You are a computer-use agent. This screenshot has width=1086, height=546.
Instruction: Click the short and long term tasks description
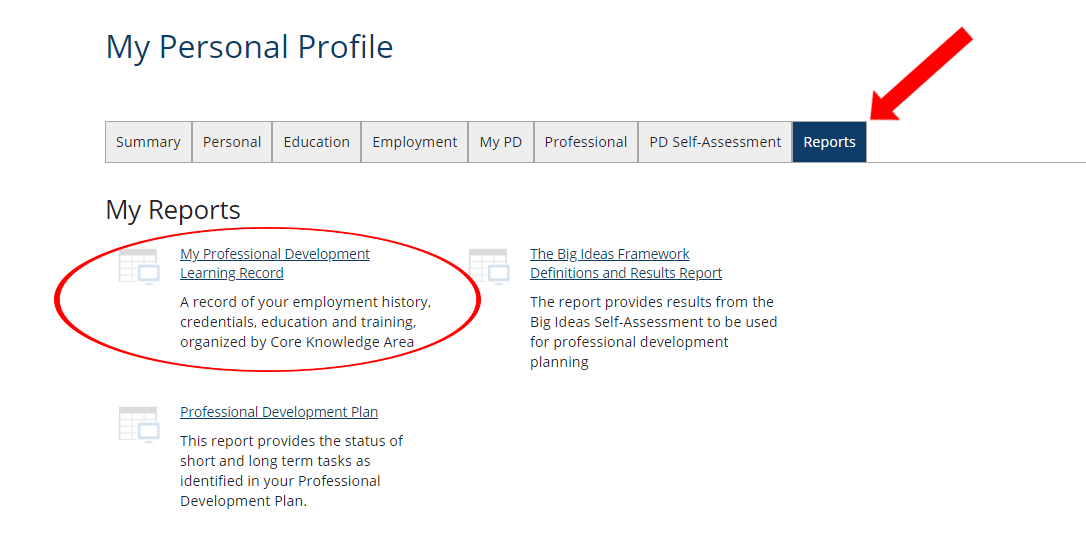coord(291,470)
